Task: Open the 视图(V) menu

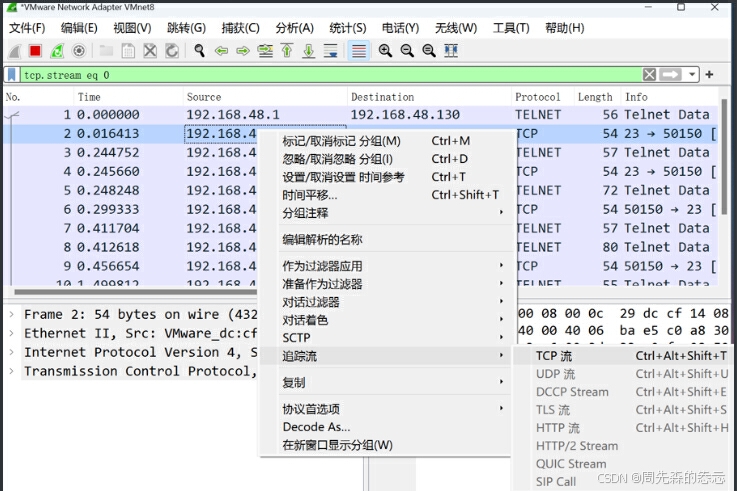Action: coord(132,28)
